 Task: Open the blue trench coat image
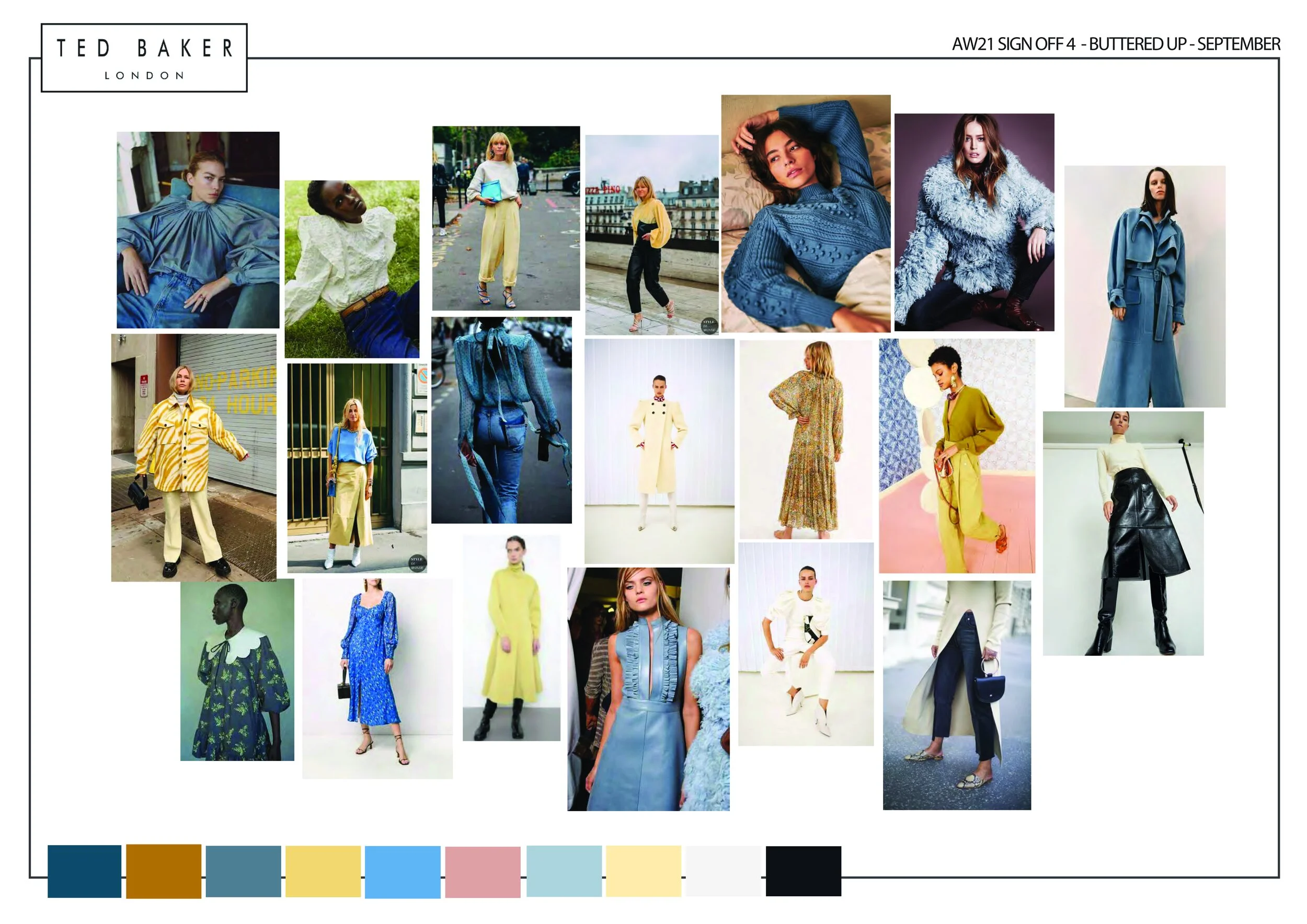pyautogui.click(x=1145, y=286)
